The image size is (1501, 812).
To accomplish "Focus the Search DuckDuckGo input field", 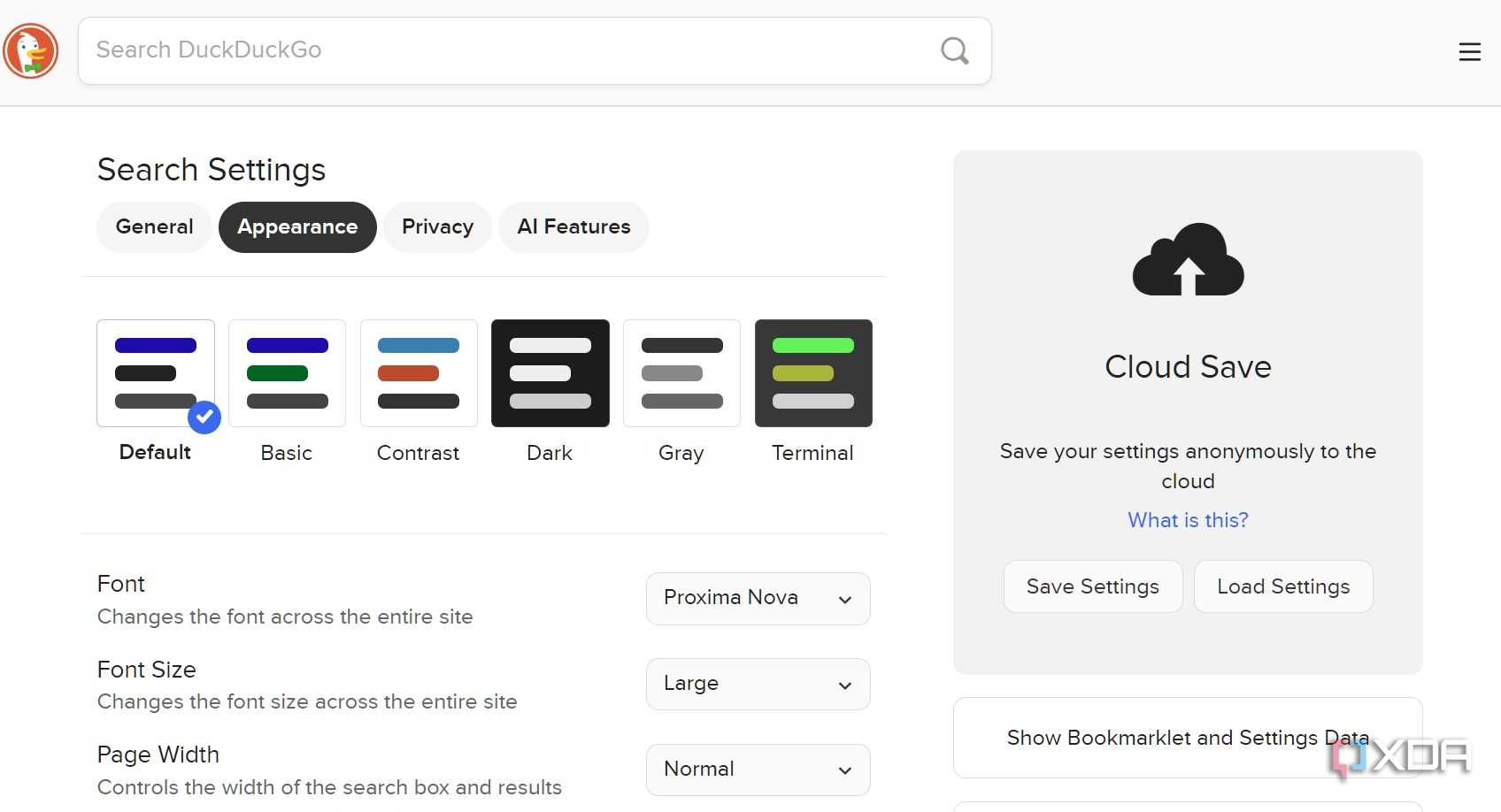I will coord(535,51).
